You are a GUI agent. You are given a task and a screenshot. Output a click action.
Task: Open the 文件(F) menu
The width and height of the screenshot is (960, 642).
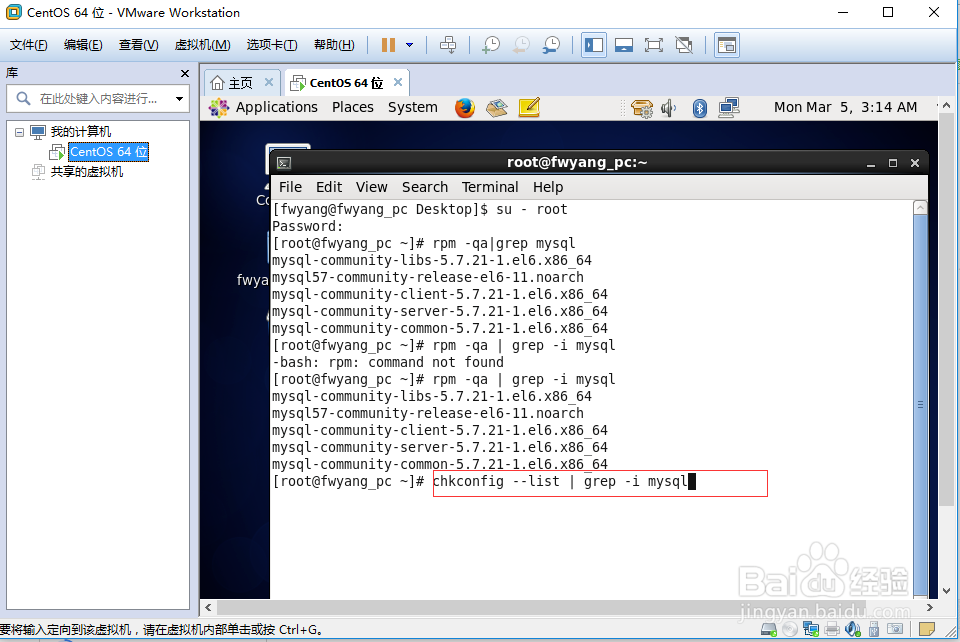29,45
